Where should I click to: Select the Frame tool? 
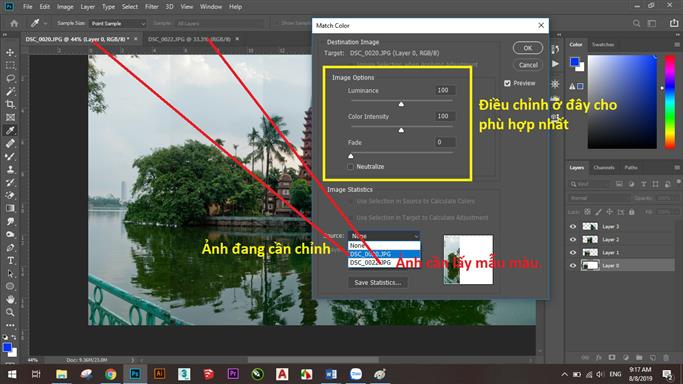10,118
